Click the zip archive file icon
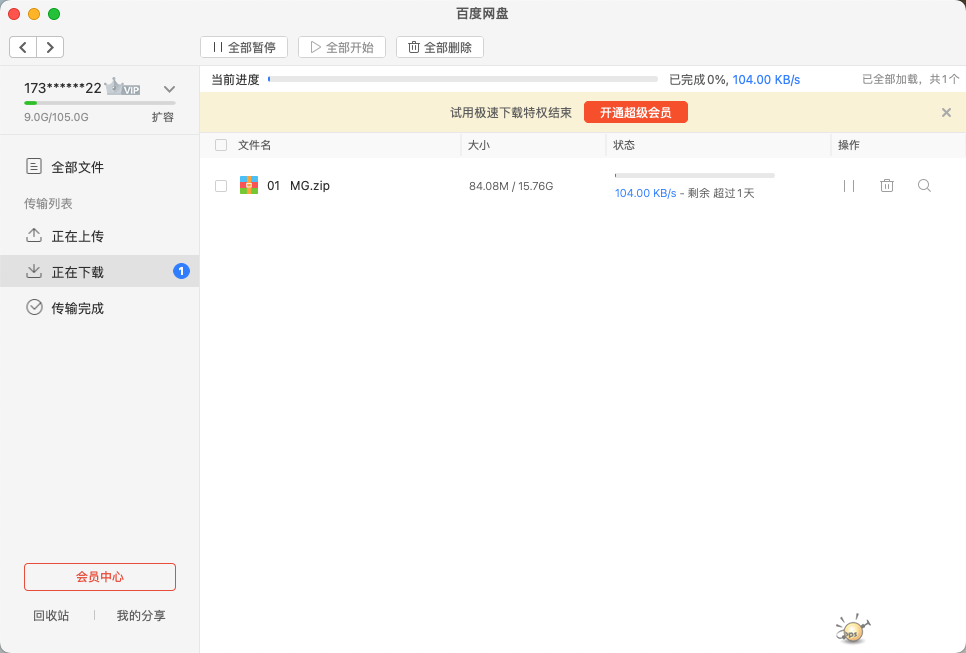 249,185
